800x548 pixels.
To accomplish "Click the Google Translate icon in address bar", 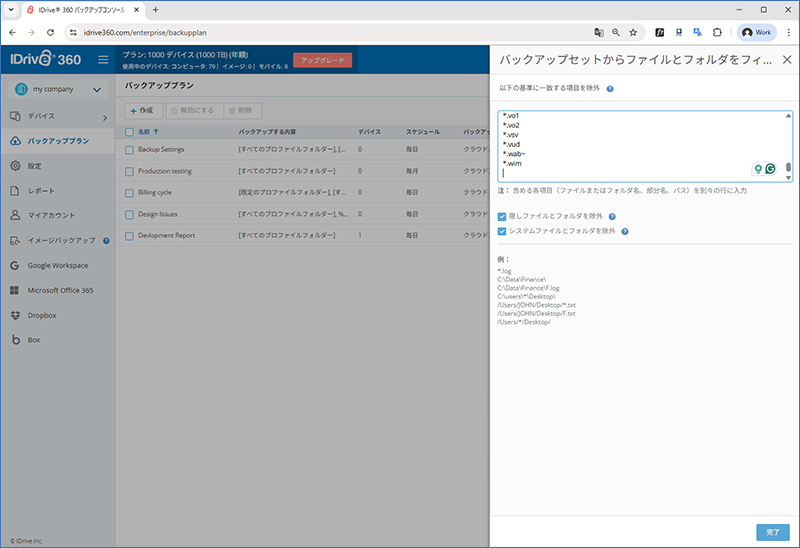I will coord(599,32).
